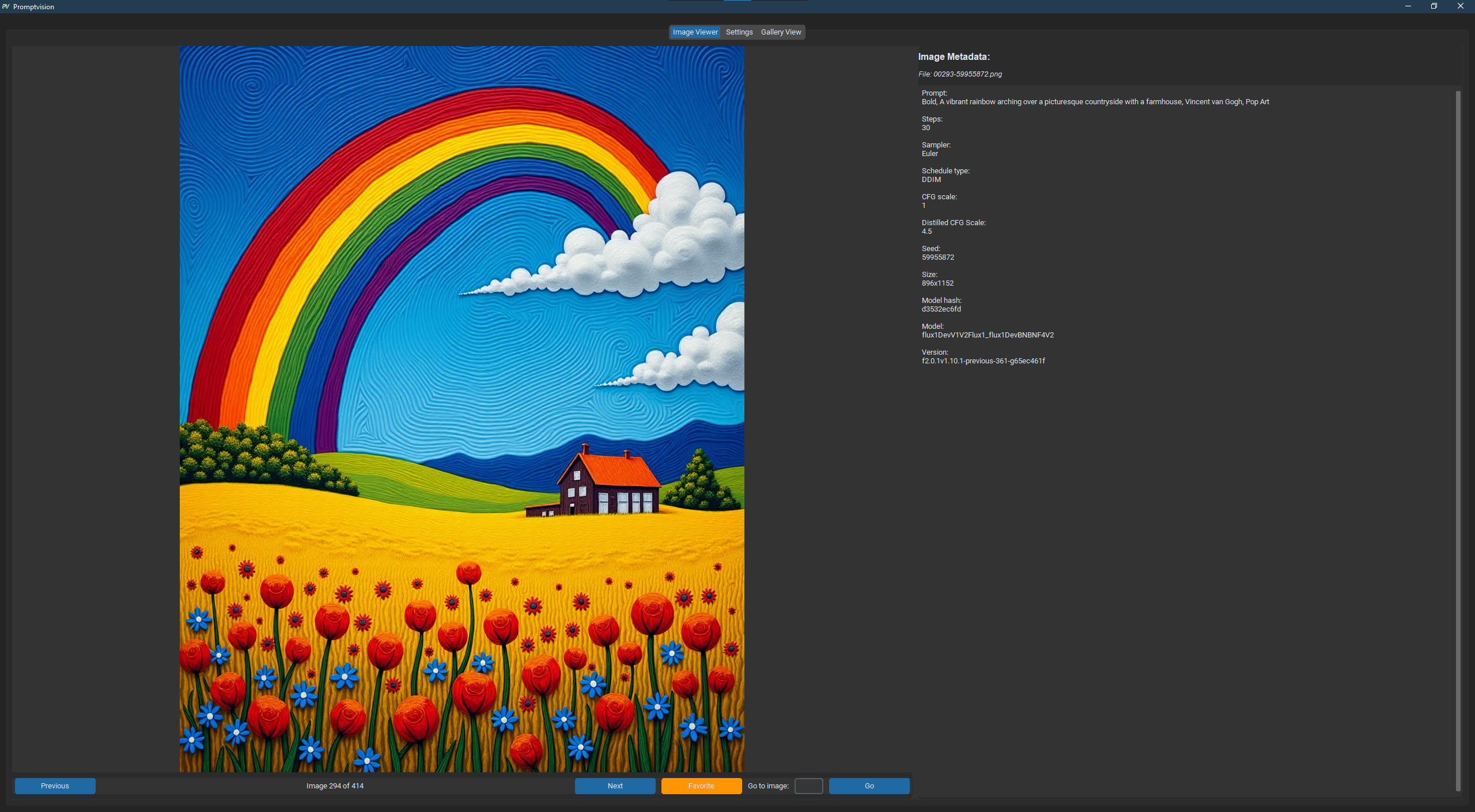Advance to the Next image

coord(615,786)
